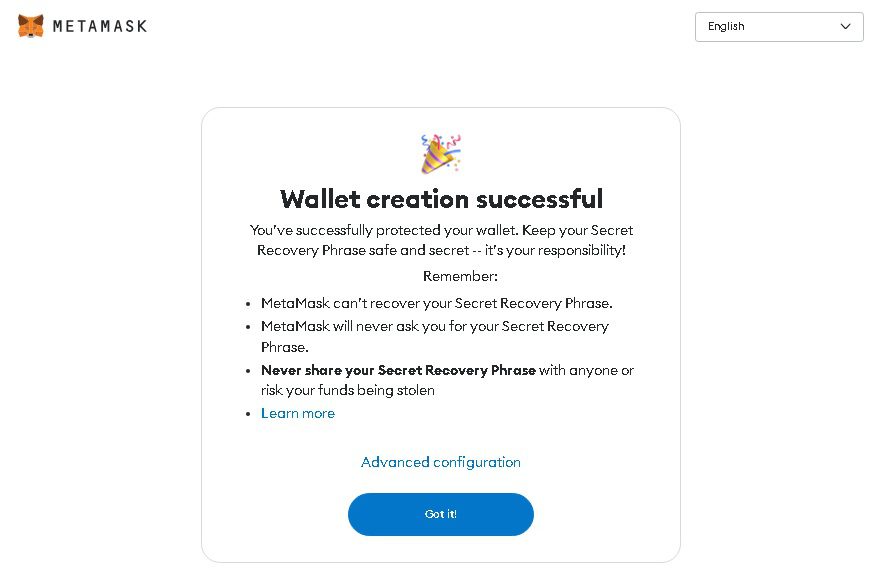Click the bullet point before "MetaMask can't recover"
The height and width of the screenshot is (572, 893).
249,304
